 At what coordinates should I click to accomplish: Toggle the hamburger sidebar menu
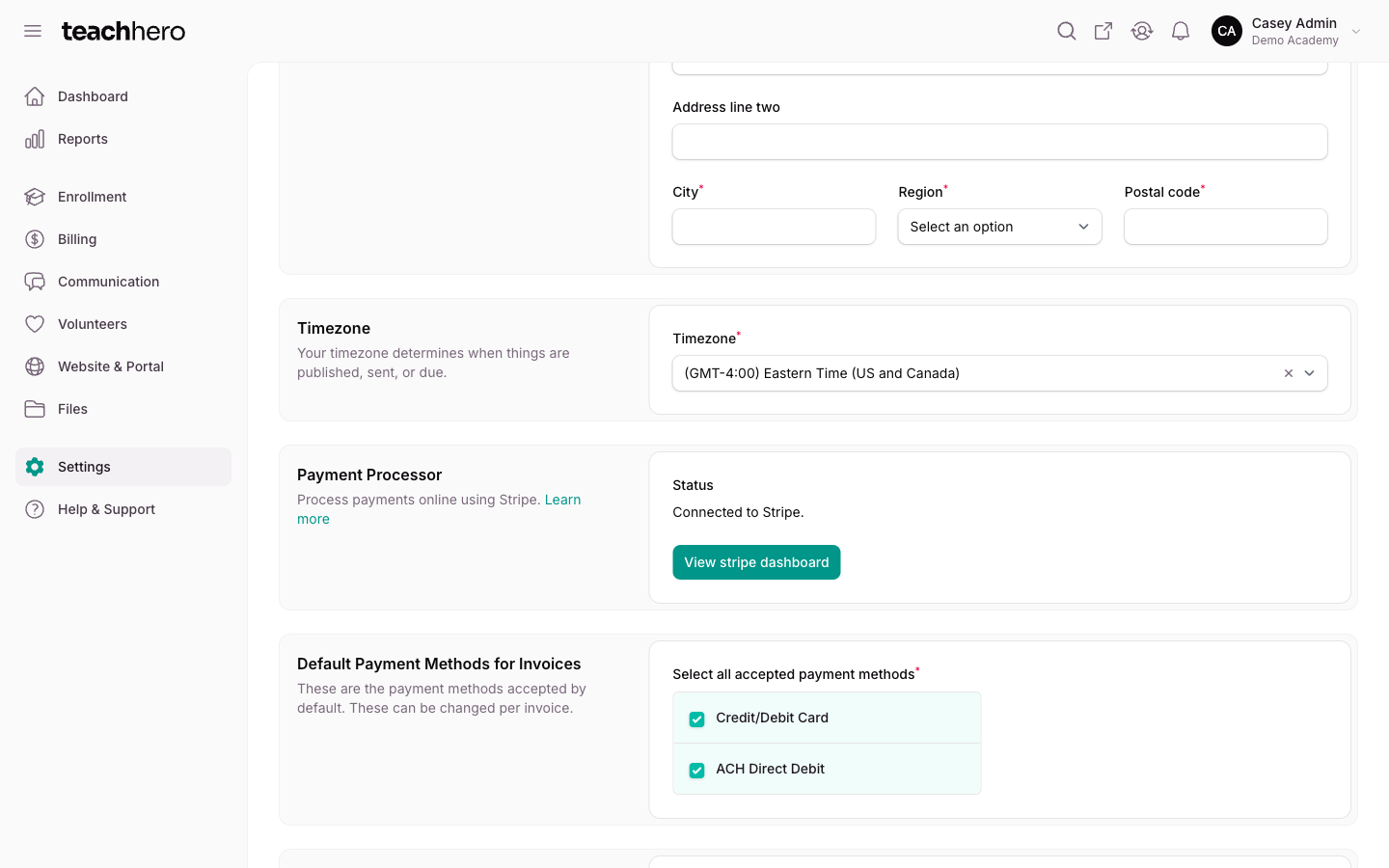point(33,31)
